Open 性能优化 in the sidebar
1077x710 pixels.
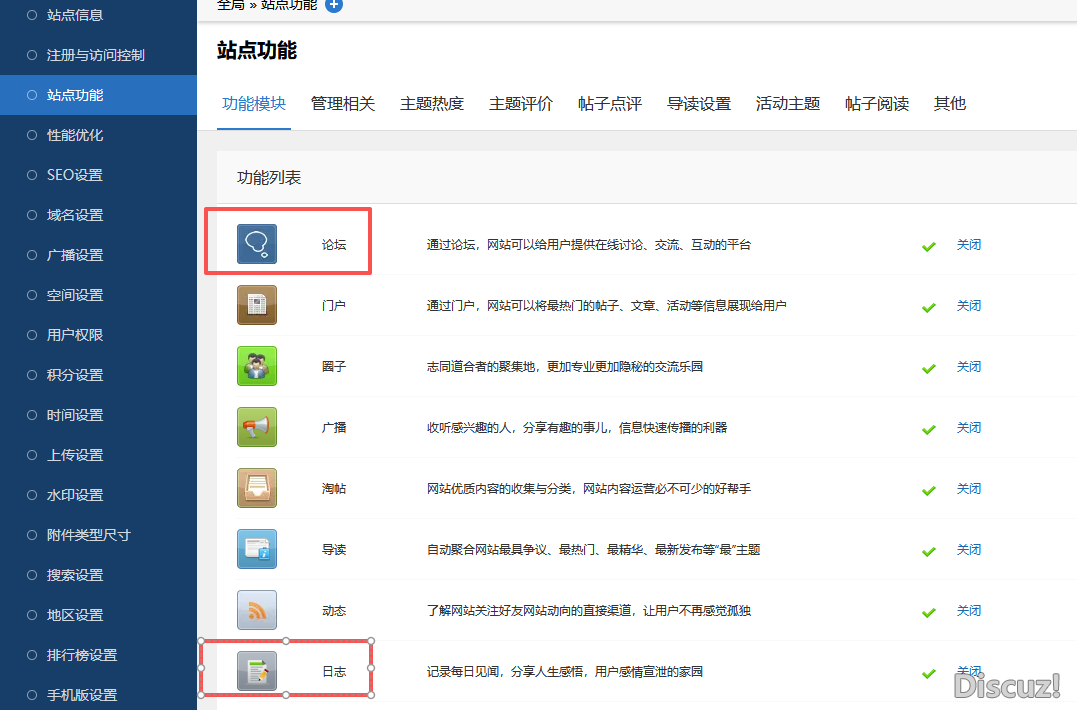[x=75, y=135]
